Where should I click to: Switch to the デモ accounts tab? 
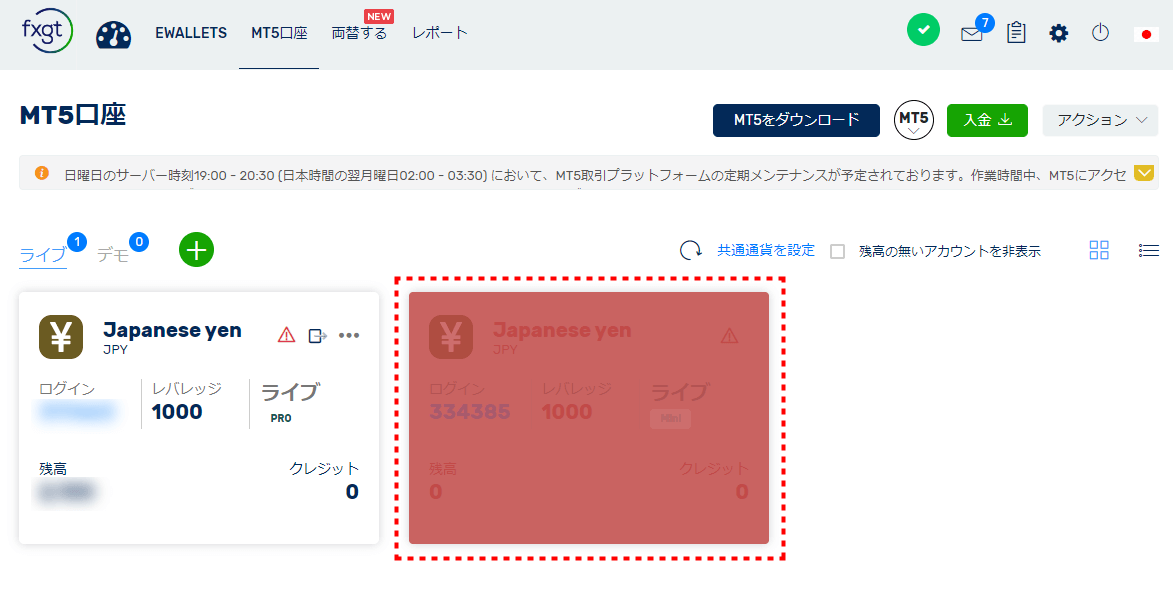pos(113,255)
